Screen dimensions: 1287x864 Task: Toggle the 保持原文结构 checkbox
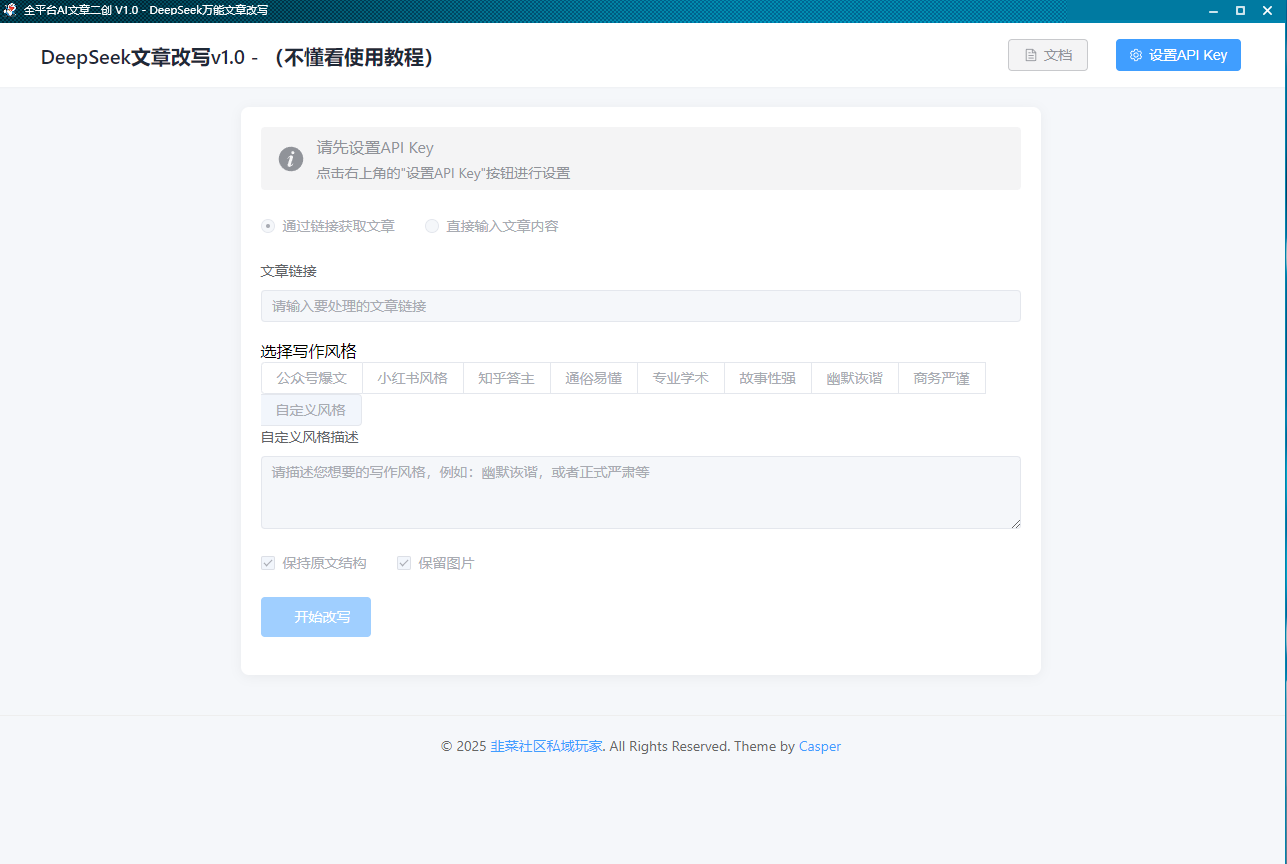pyautogui.click(x=268, y=563)
